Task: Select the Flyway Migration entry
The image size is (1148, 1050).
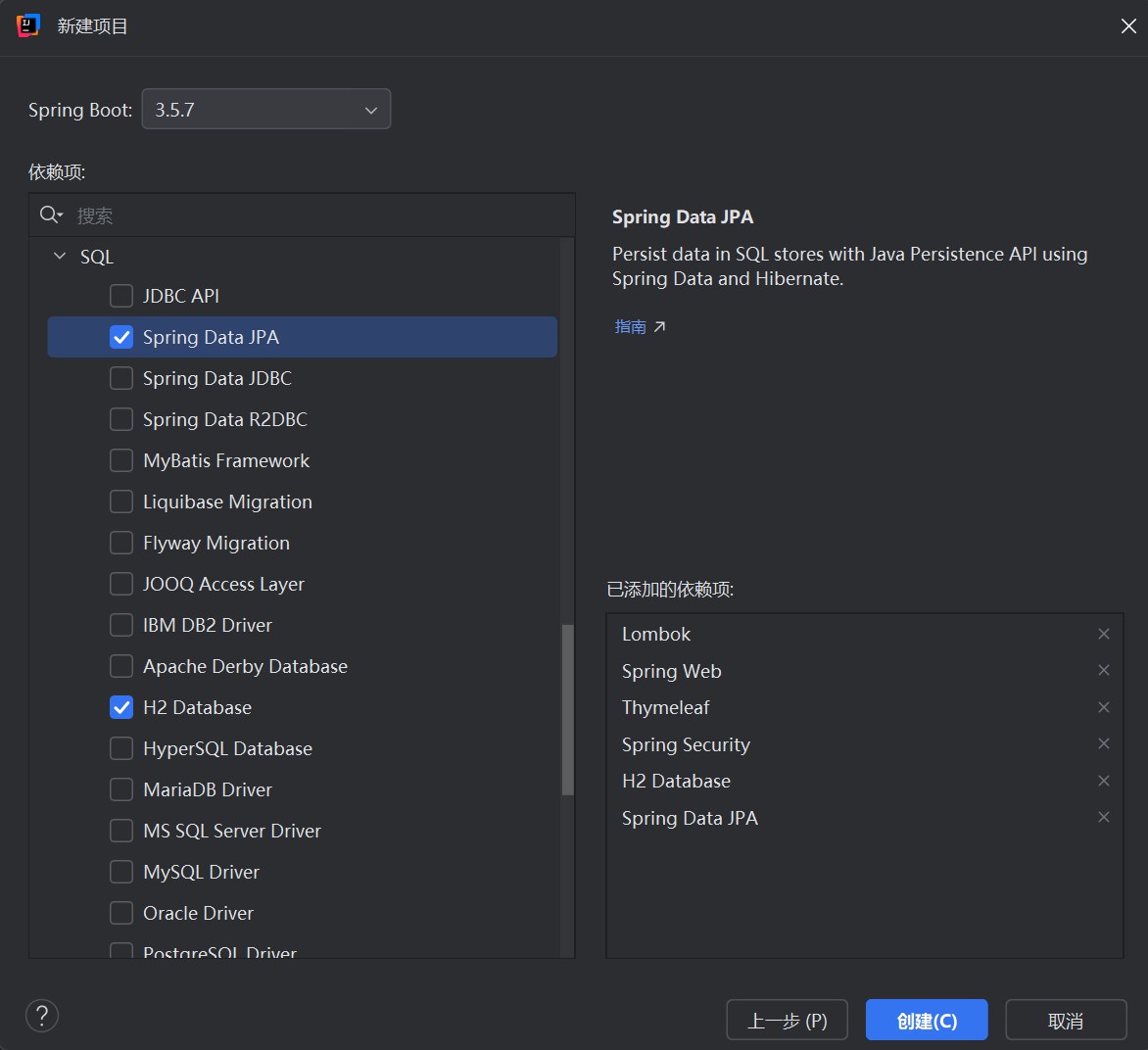Action: [216, 543]
